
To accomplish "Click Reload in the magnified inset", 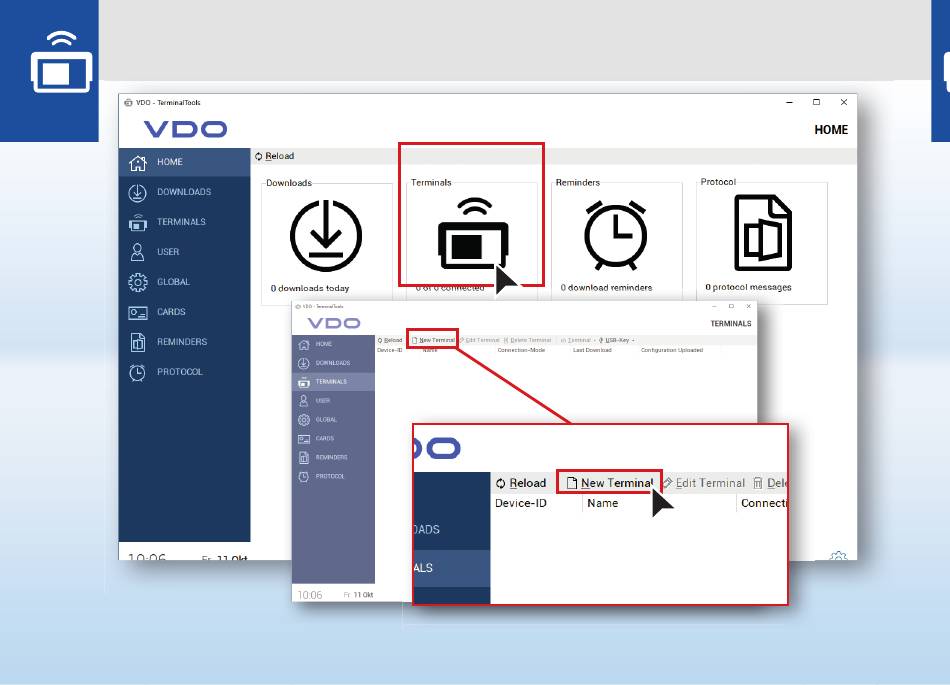I will coord(521,483).
